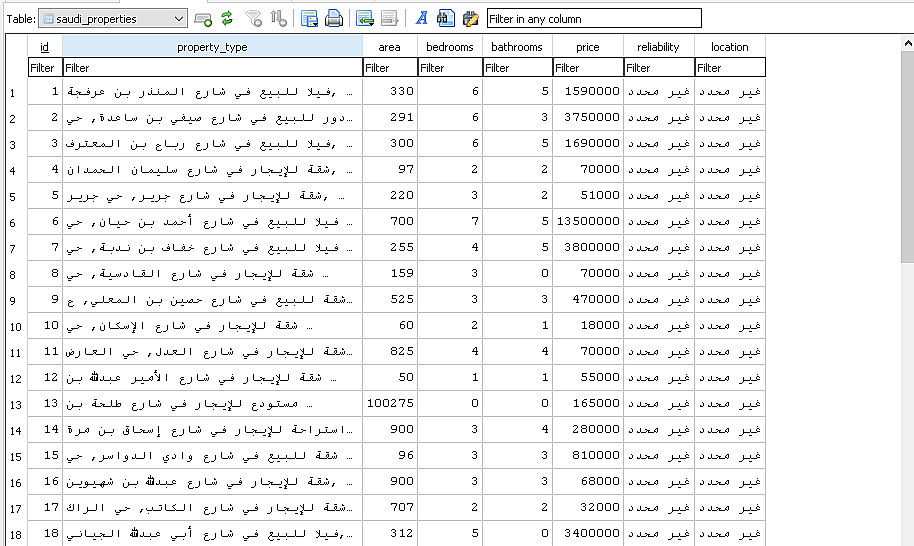Screen dimensions: 914x546
Task: Save the table as currently displayed
Action: (309, 19)
